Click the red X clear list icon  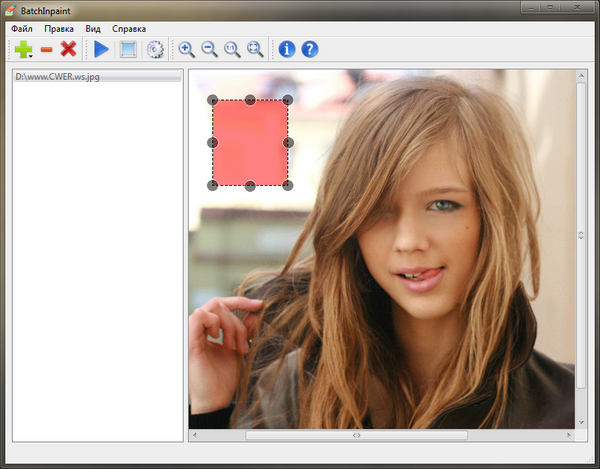(68, 49)
